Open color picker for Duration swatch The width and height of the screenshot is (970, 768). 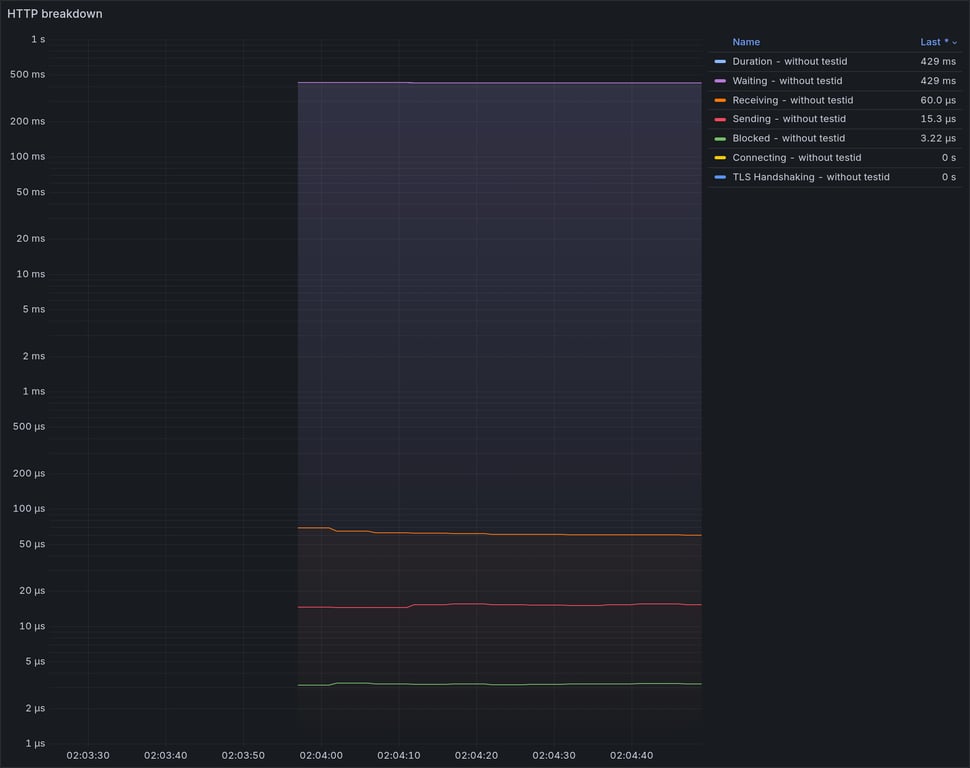click(x=719, y=61)
